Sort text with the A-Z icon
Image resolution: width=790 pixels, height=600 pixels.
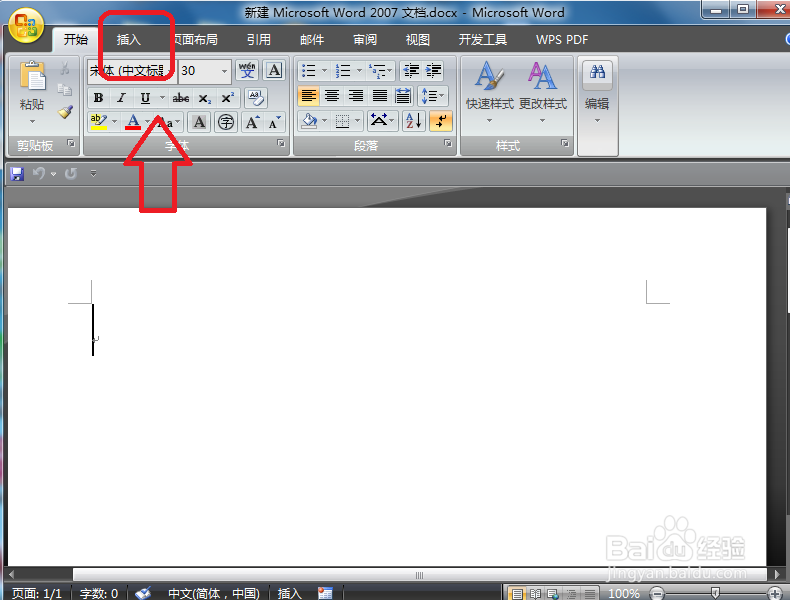pyautogui.click(x=414, y=121)
